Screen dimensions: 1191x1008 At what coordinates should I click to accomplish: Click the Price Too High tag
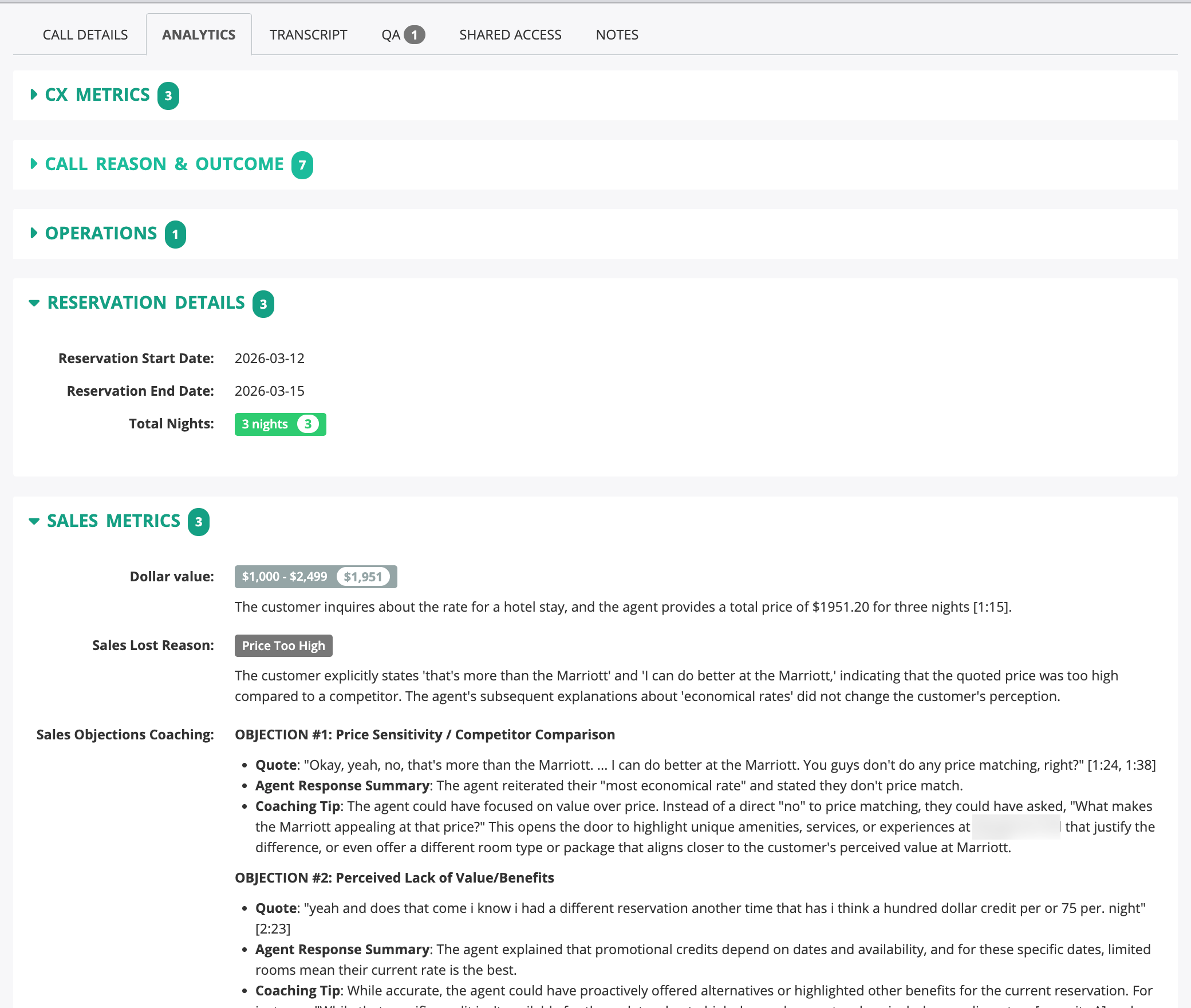point(283,646)
